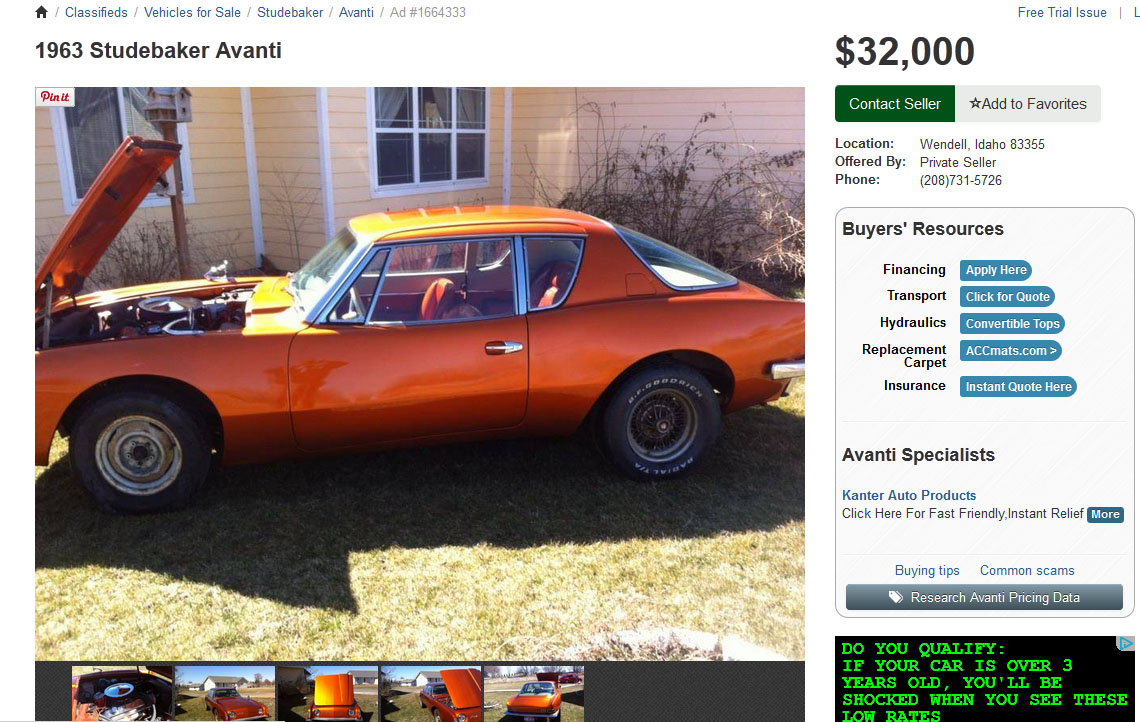
Task: Open the Common scams link
Action: (x=1027, y=571)
